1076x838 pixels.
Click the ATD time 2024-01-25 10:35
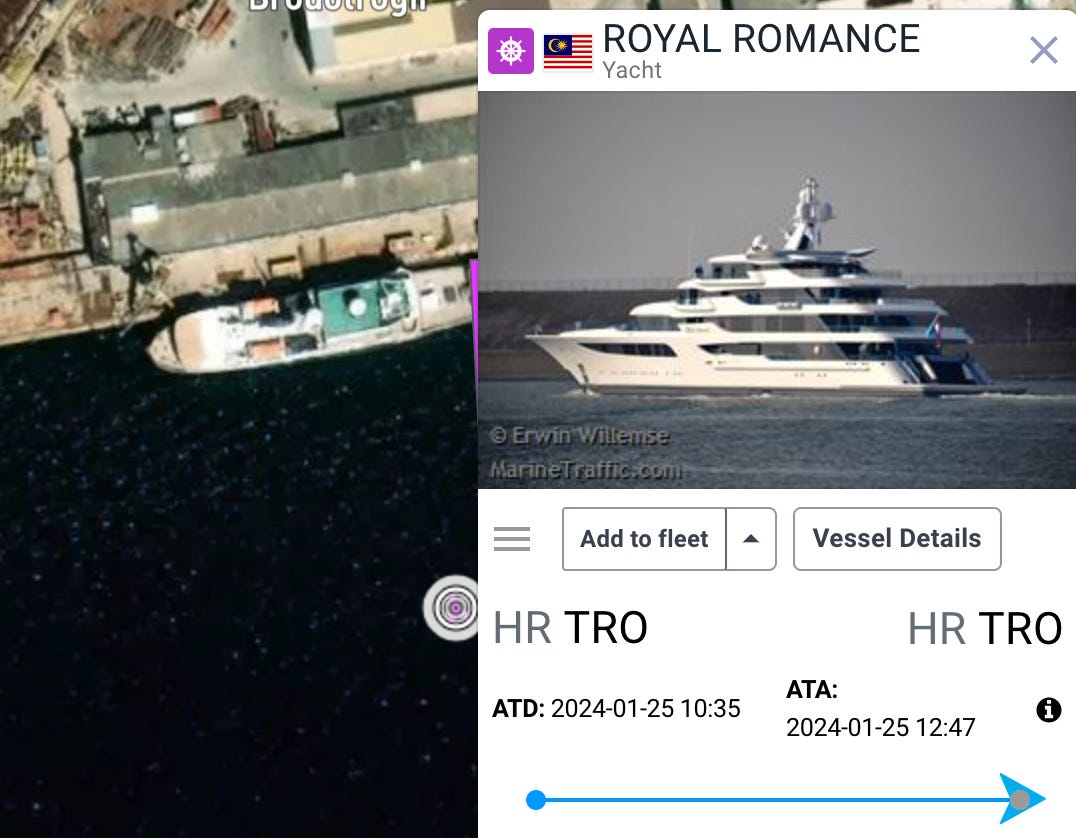click(x=645, y=708)
